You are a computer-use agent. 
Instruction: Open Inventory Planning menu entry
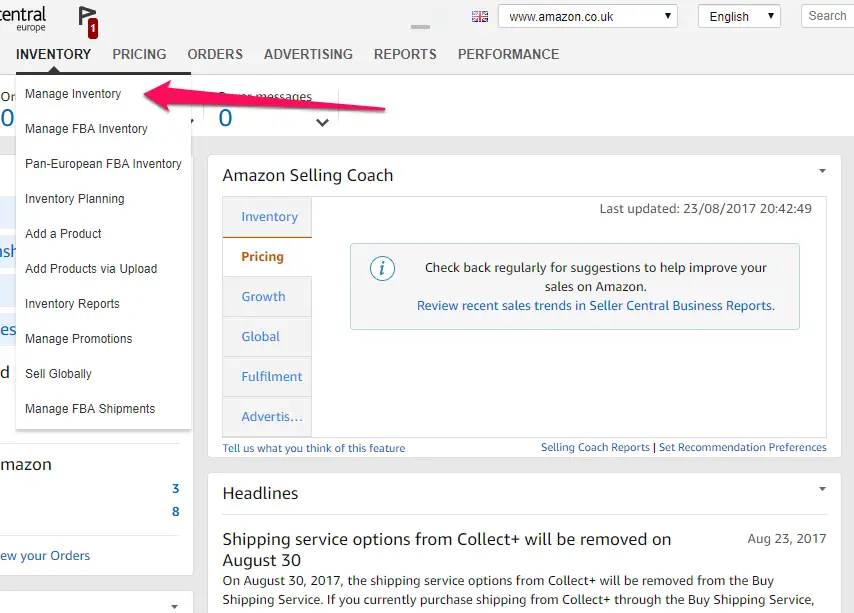click(x=75, y=199)
